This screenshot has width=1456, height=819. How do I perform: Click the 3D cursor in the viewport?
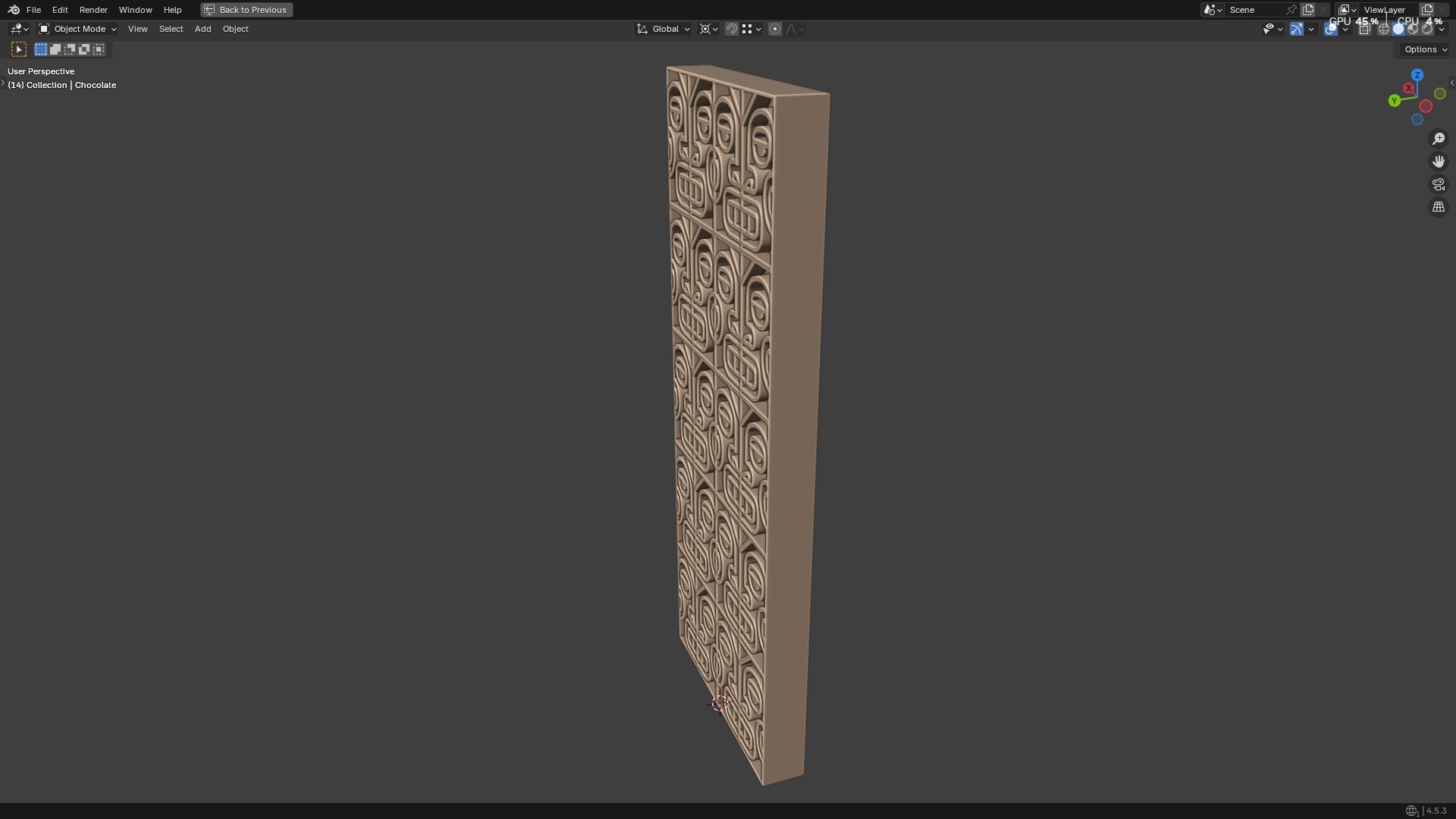pos(720,704)
